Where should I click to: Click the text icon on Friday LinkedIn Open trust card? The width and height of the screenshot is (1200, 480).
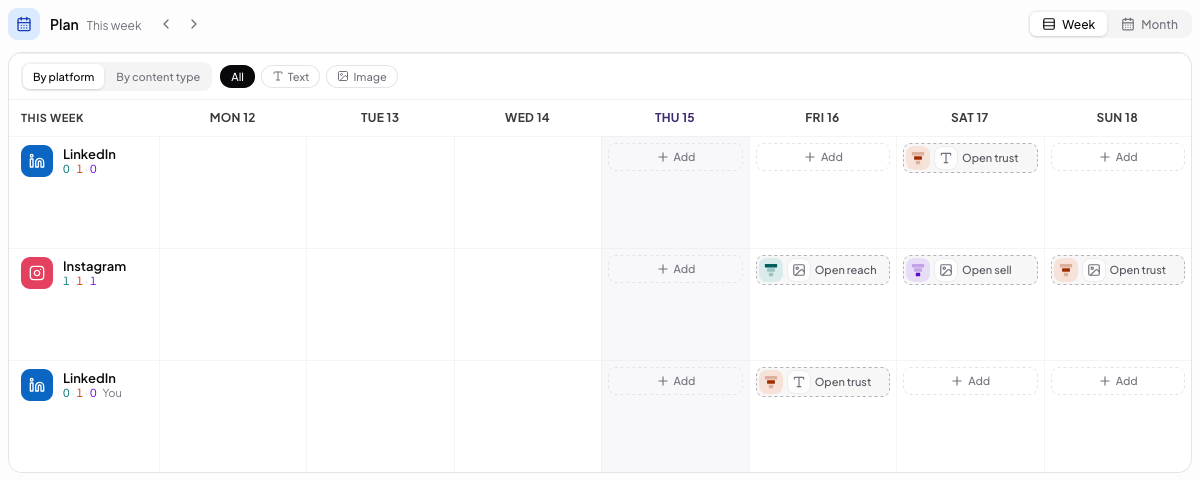(799, 382)
